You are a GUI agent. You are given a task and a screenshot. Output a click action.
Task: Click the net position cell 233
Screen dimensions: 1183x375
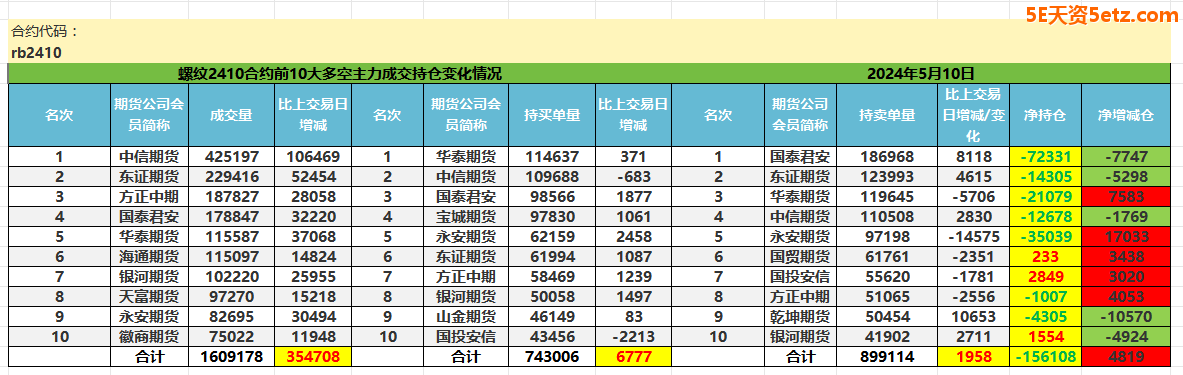(1045, 257)
